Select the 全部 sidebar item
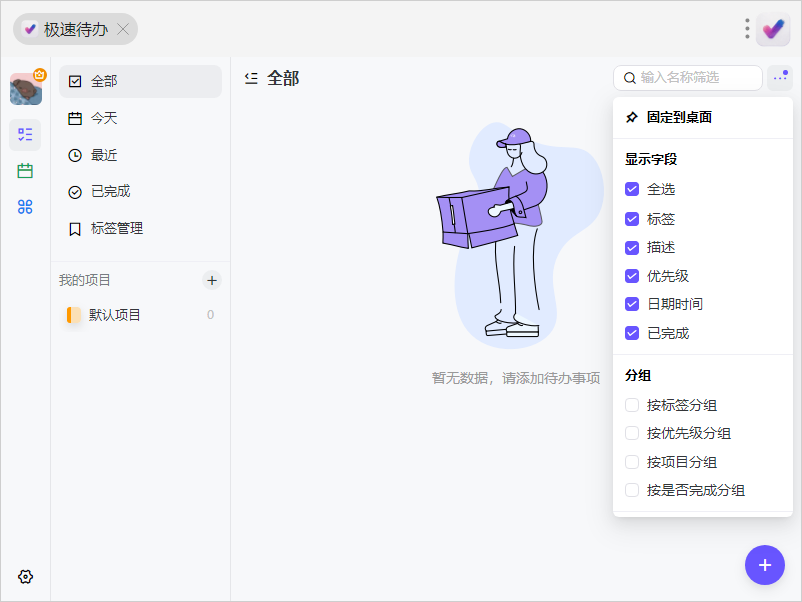Viewport: 802px width, 602px height. click(x=140, y=81)
